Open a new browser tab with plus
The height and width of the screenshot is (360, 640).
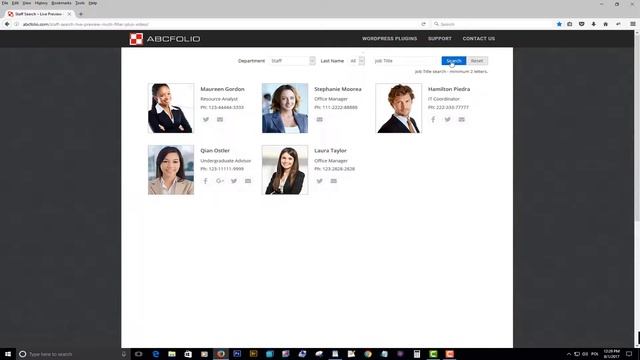(x=81, y=14)
